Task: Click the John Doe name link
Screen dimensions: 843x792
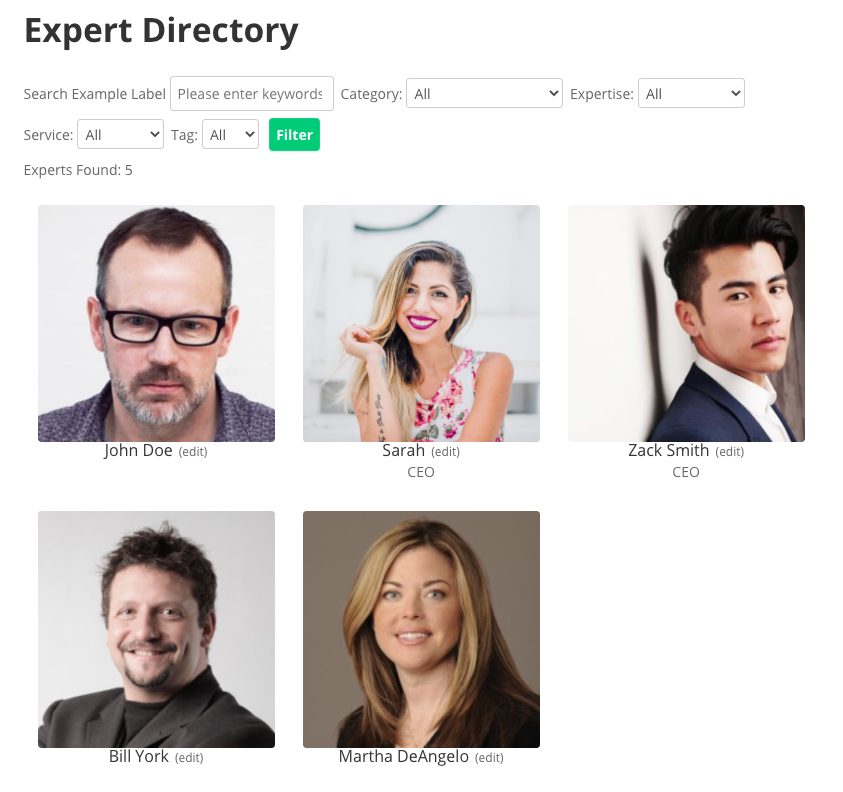Action: coord(138,451)
